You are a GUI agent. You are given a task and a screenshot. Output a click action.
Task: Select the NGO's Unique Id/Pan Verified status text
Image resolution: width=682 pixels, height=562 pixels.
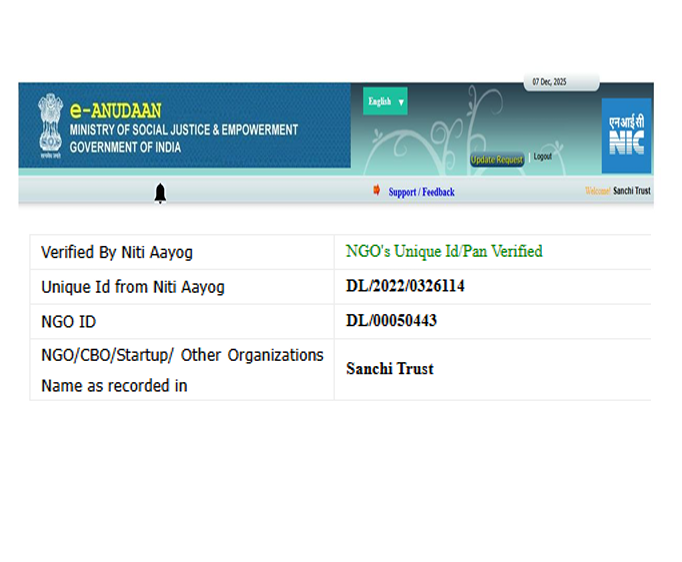click(x=443, y=252)
